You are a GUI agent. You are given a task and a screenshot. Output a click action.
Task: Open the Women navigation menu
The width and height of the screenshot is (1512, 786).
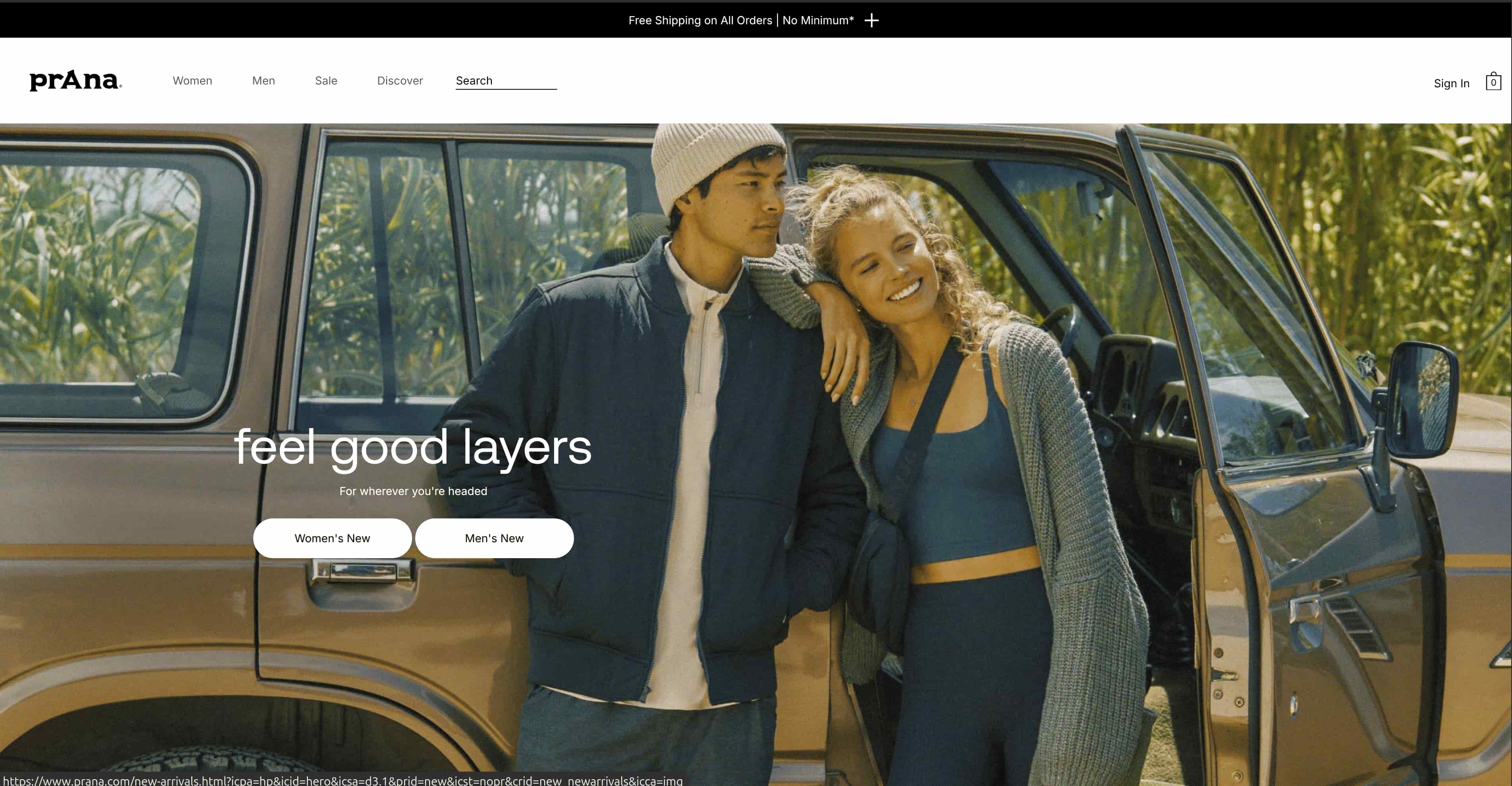click(192, 81)
